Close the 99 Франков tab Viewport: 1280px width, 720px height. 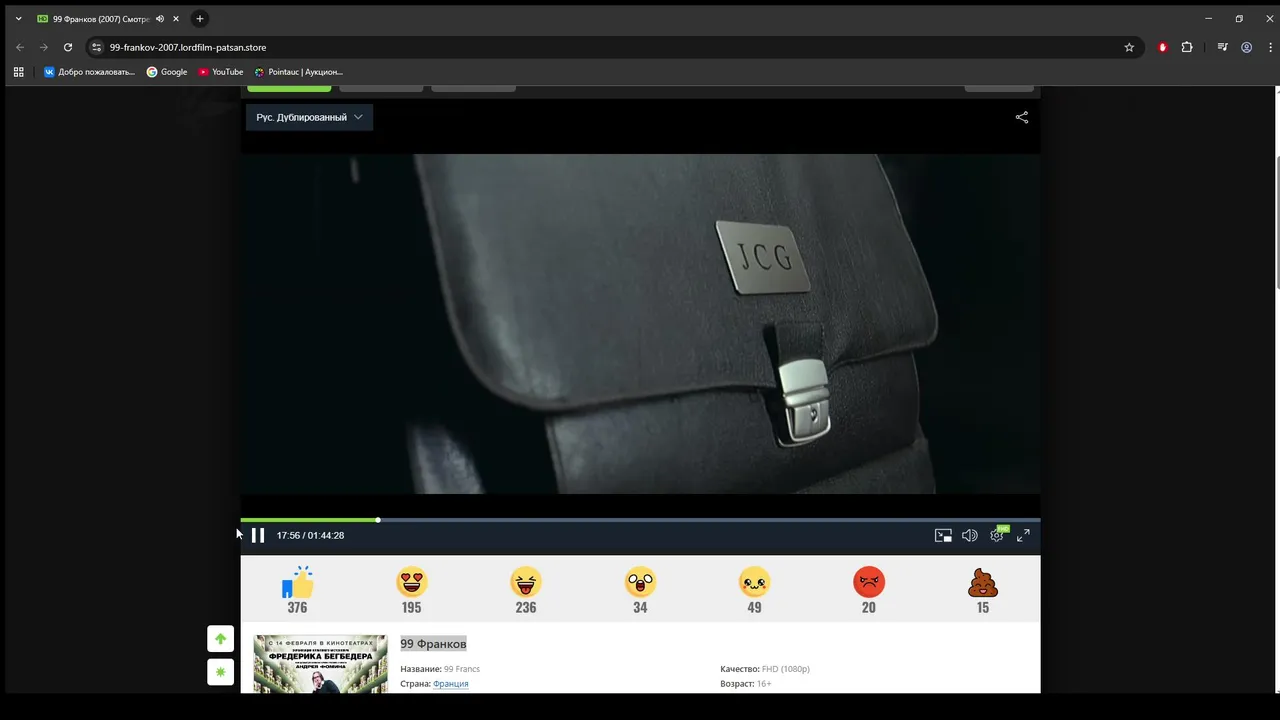coord(178,19)
